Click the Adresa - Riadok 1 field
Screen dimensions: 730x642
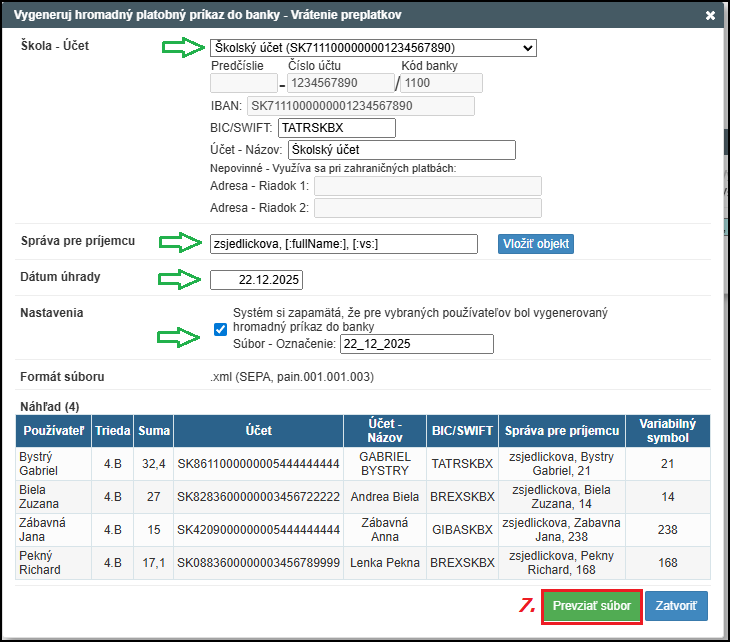tap(427, 186)
